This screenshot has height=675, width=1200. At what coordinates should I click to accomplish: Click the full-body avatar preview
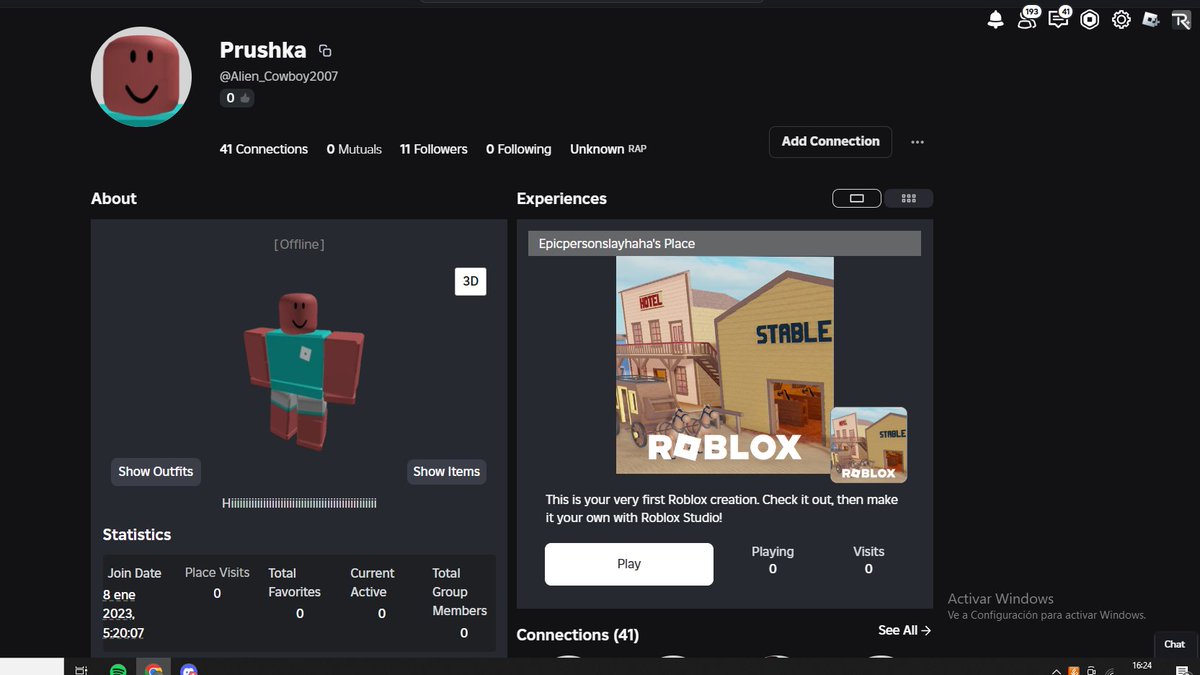click(x=303, y=371)
